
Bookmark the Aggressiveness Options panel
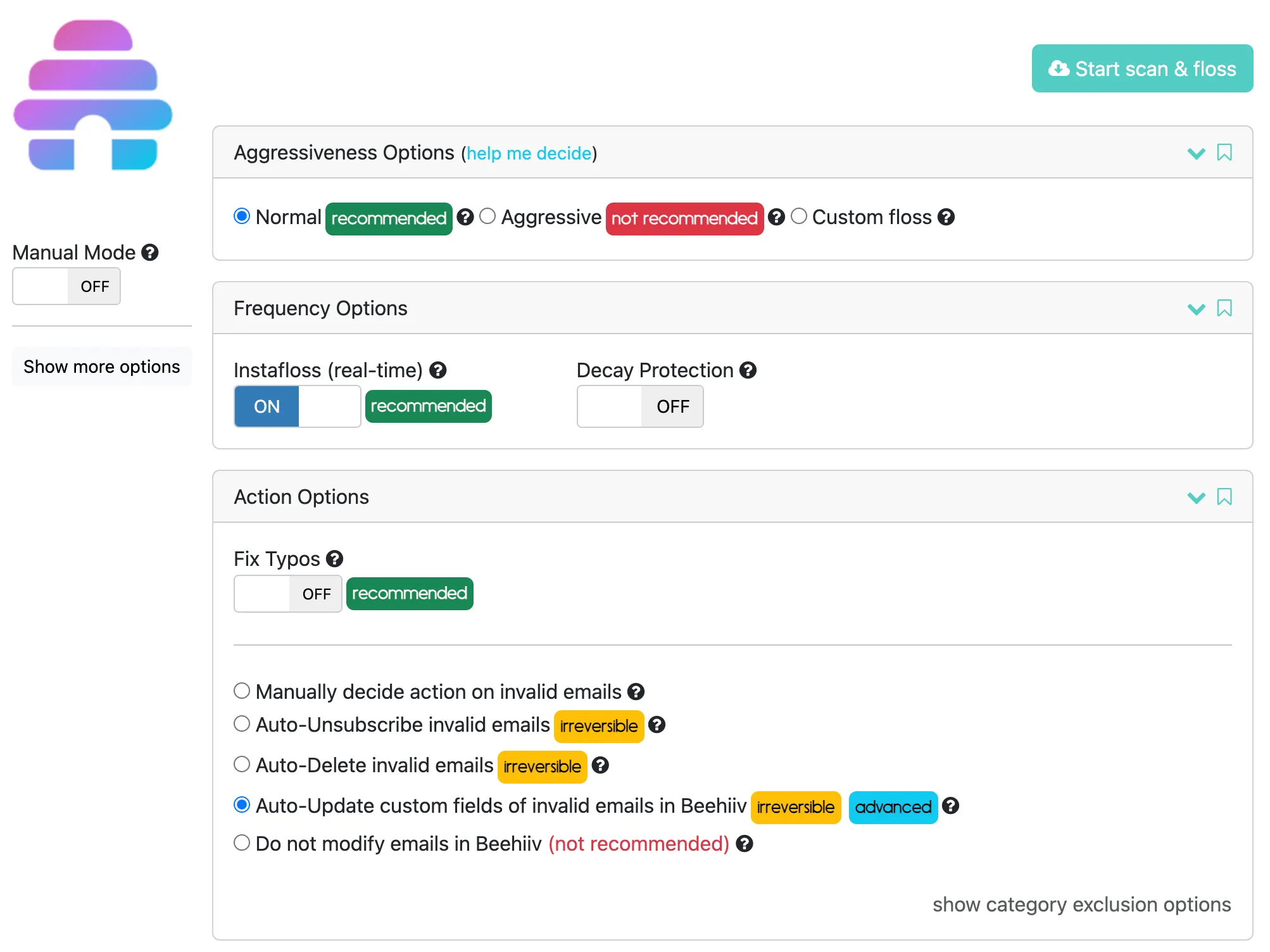(1224, 153)
